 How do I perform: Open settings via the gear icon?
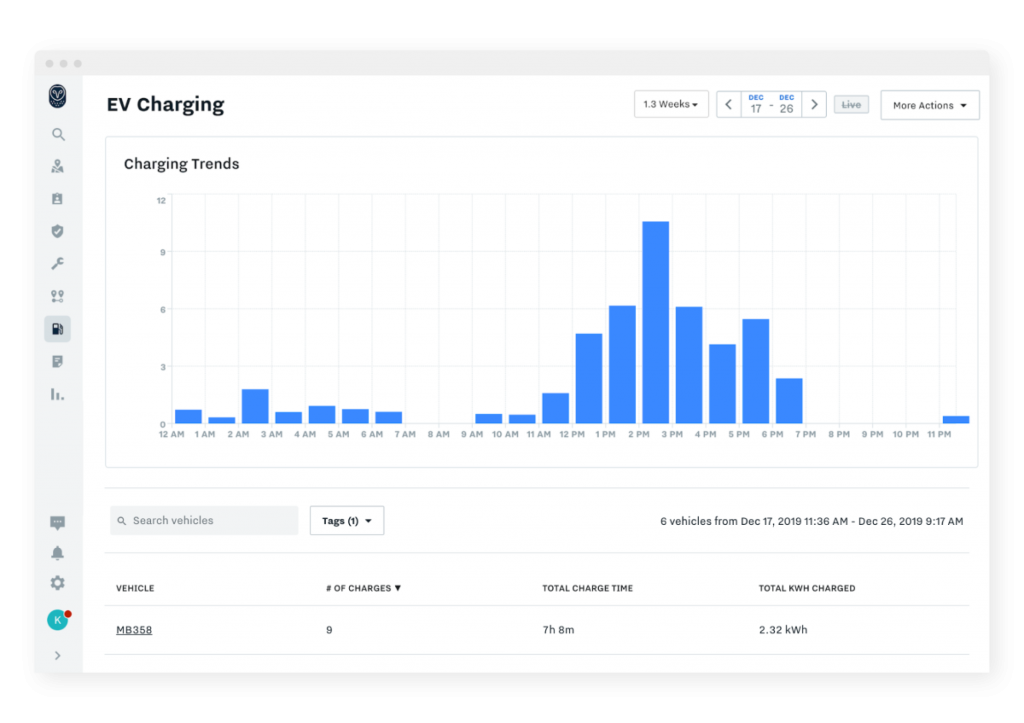[58, 583]
